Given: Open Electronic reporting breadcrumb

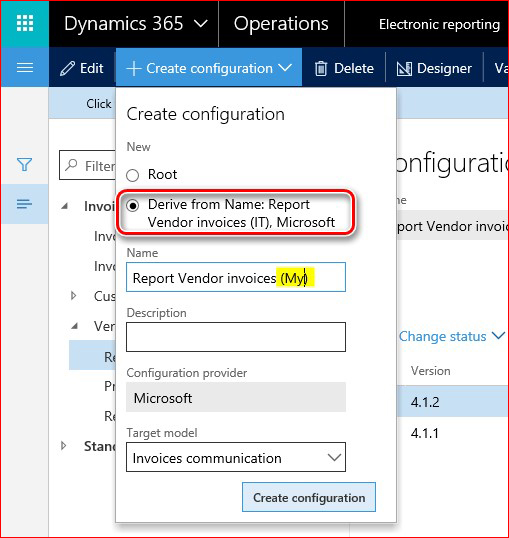Looking at the screenshot, I should tap(439, 24).
